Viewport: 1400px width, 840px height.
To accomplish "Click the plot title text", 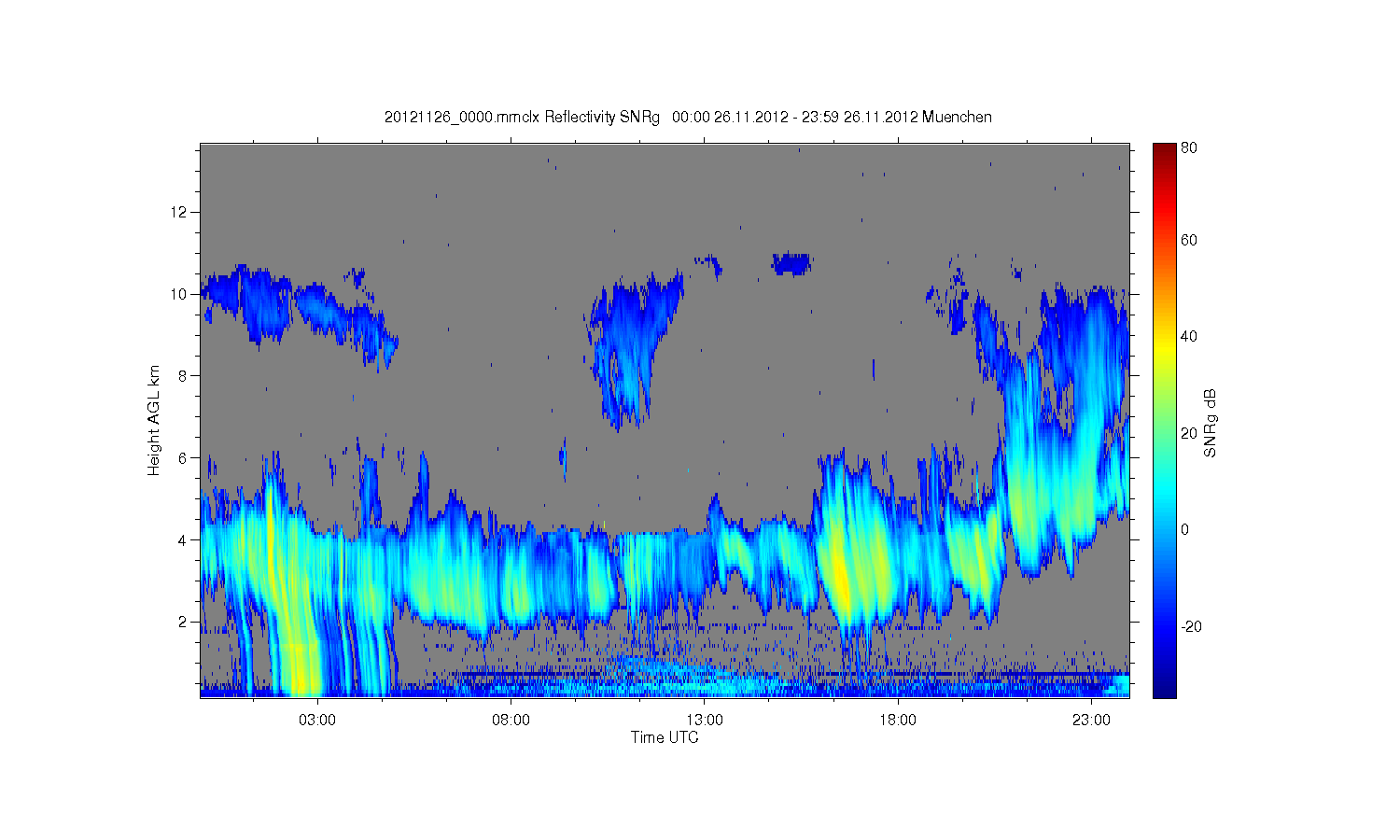I will pos(688,117).
